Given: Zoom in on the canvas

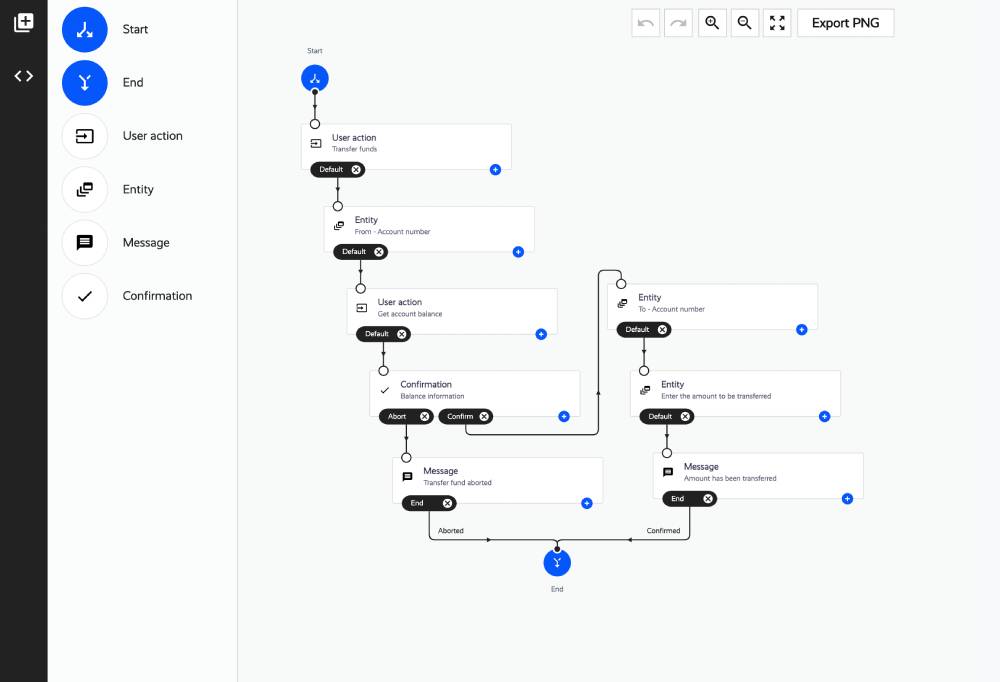Looking at the screenshot, I should [712, 22].
